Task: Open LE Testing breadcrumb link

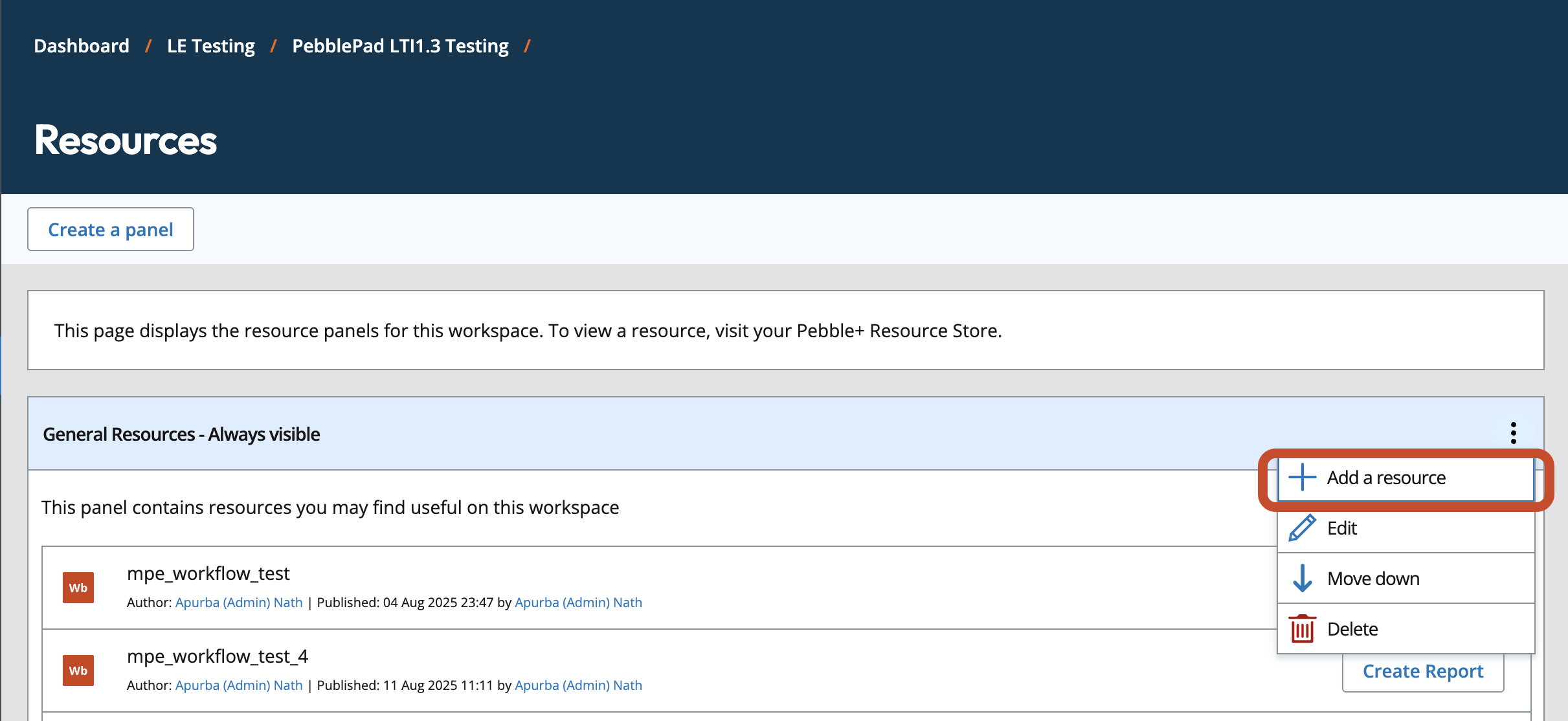Action: click(x=211, y=46)
